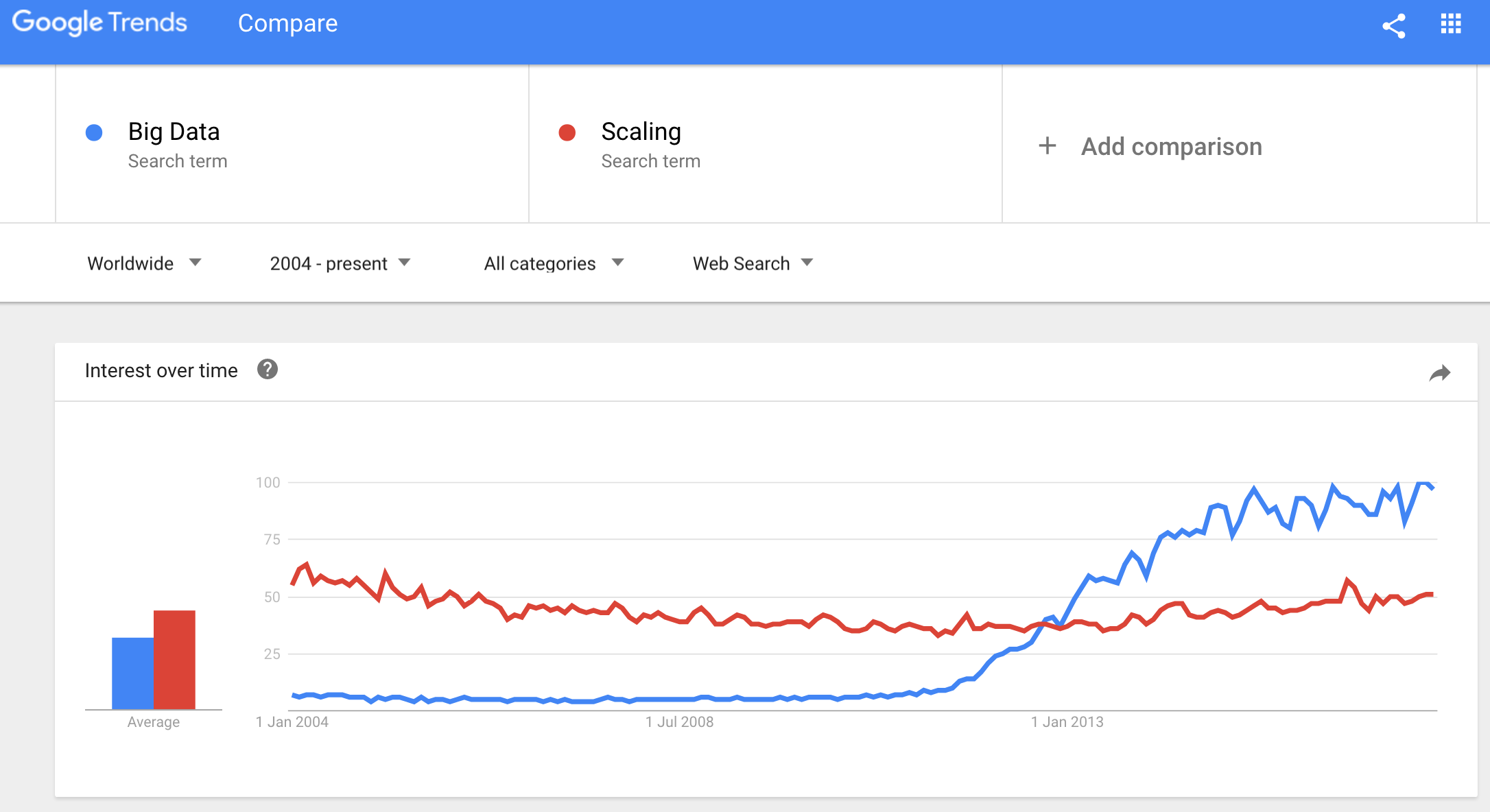Click the 1 Jan 2013 axis label
Image resolution: width=1490 pixels, height=812 pixels.
click(x=1067, y=721)
